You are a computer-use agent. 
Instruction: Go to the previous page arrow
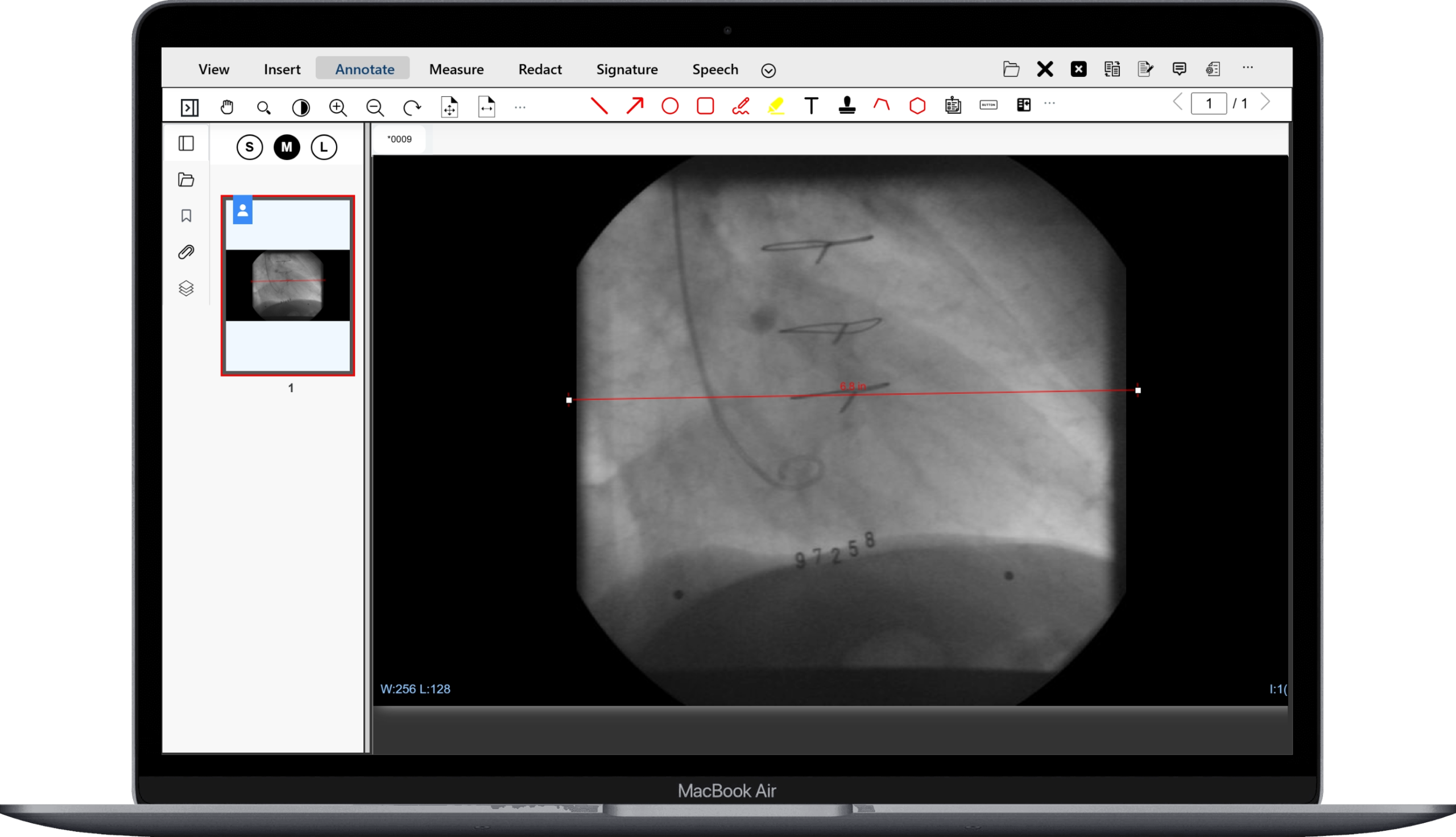[1177, 102]
